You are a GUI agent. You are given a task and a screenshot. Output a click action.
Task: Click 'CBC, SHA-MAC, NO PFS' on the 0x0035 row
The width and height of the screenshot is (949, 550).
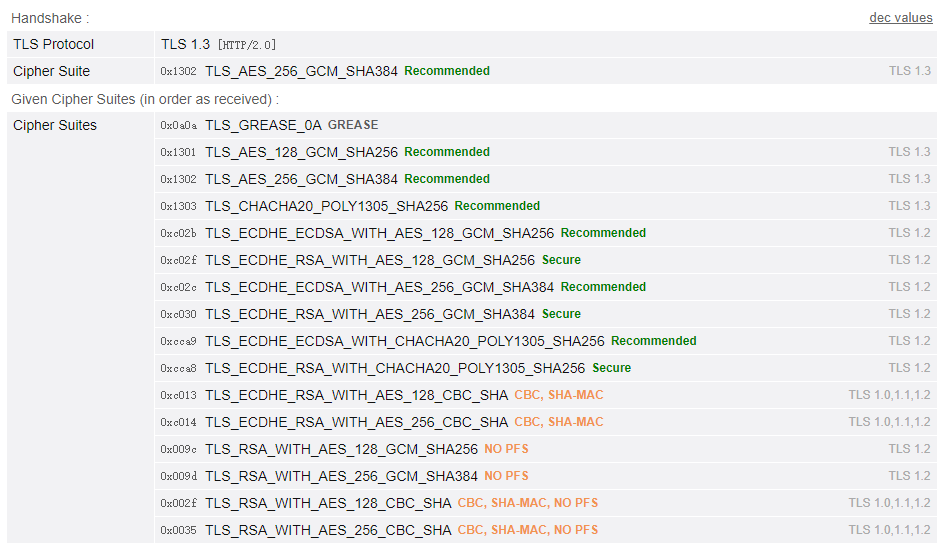tap(528, 530)
